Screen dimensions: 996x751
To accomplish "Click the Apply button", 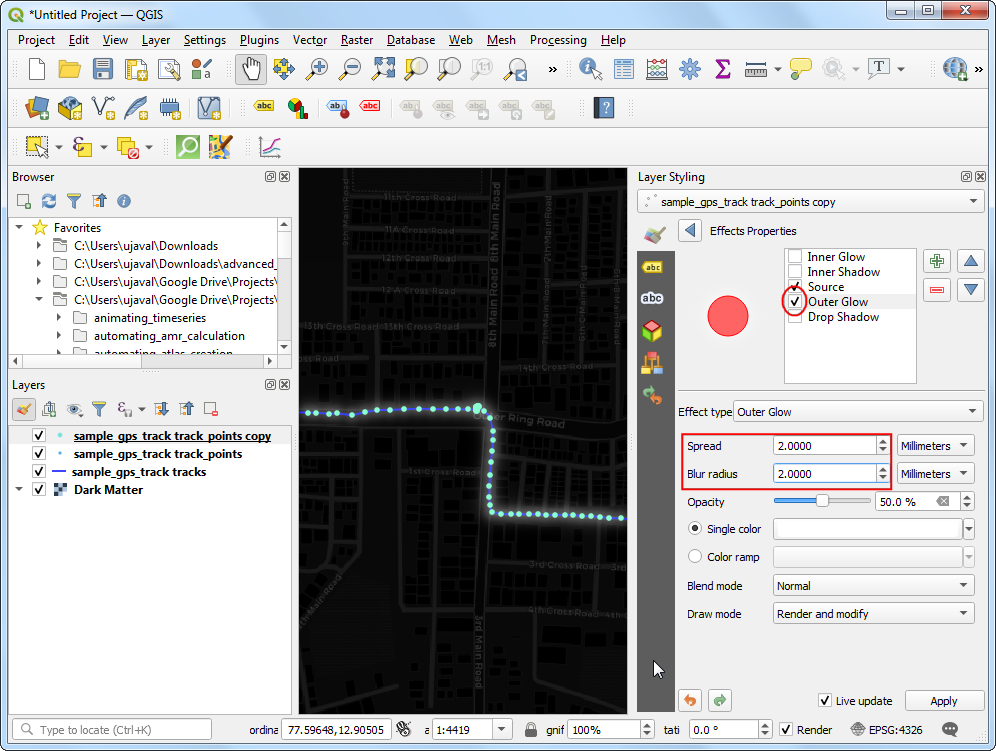I will (x=943, y=701).
